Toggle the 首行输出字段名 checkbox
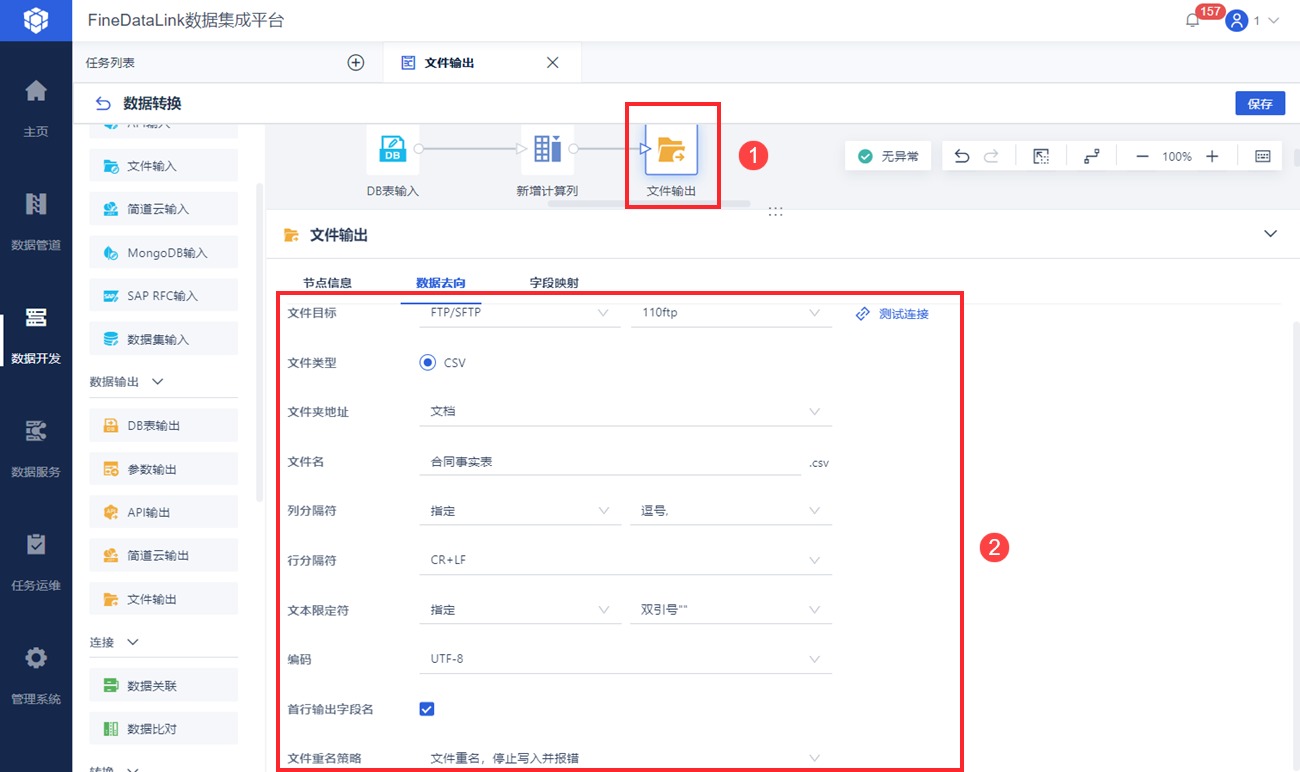1300x772 pixels. 427,709
